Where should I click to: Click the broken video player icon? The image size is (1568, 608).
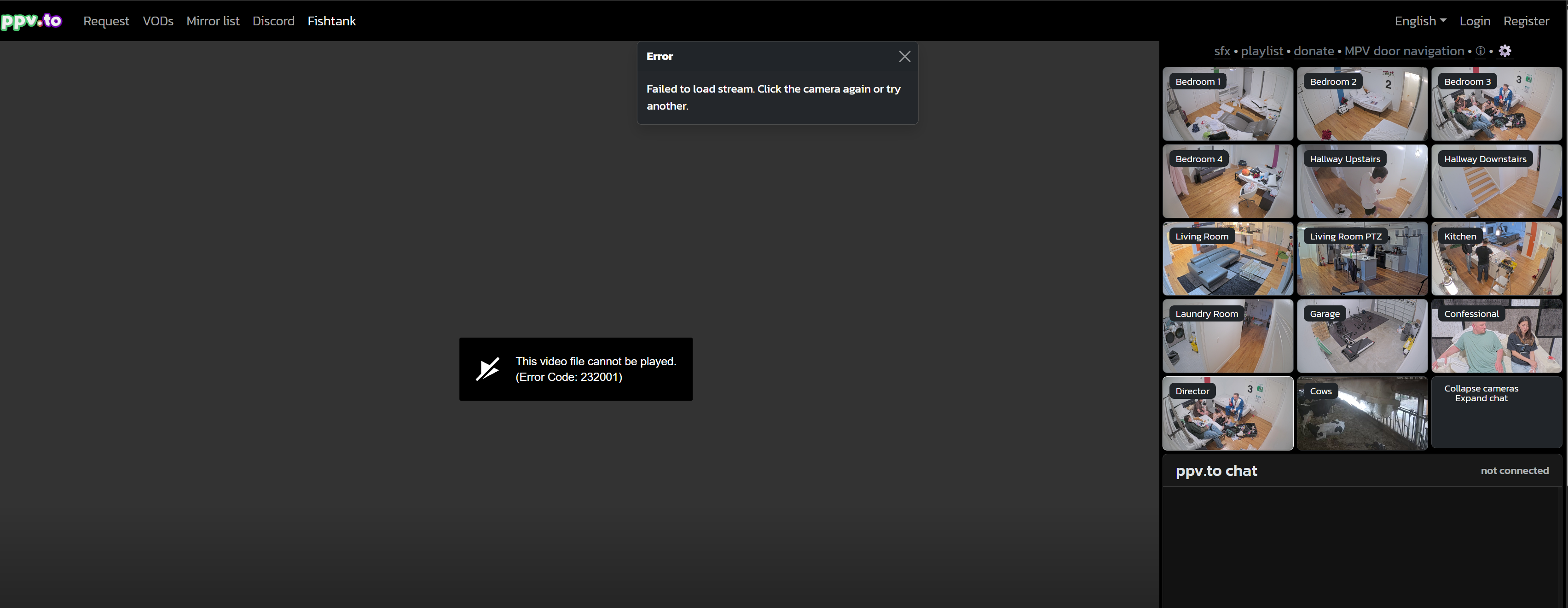[487, 369]
